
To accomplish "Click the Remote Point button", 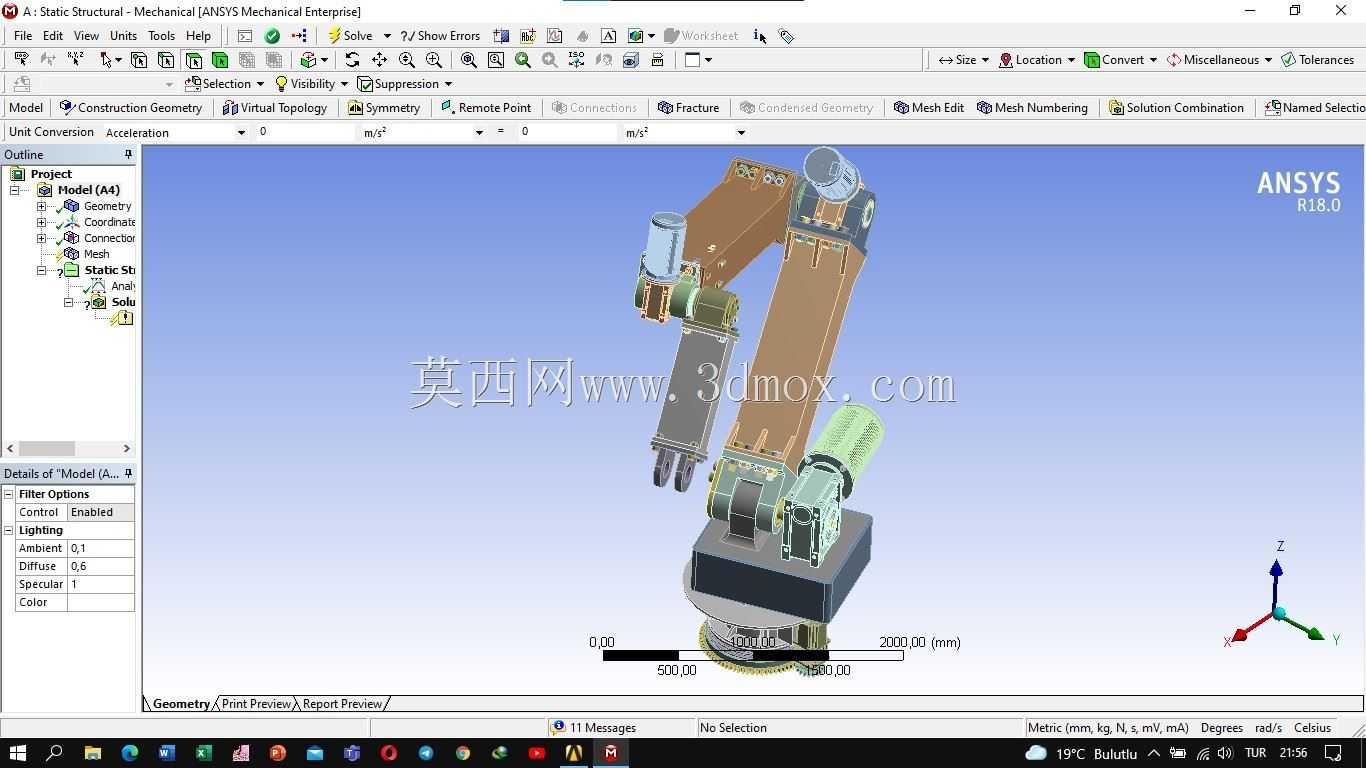I will [x=485, y=108].
